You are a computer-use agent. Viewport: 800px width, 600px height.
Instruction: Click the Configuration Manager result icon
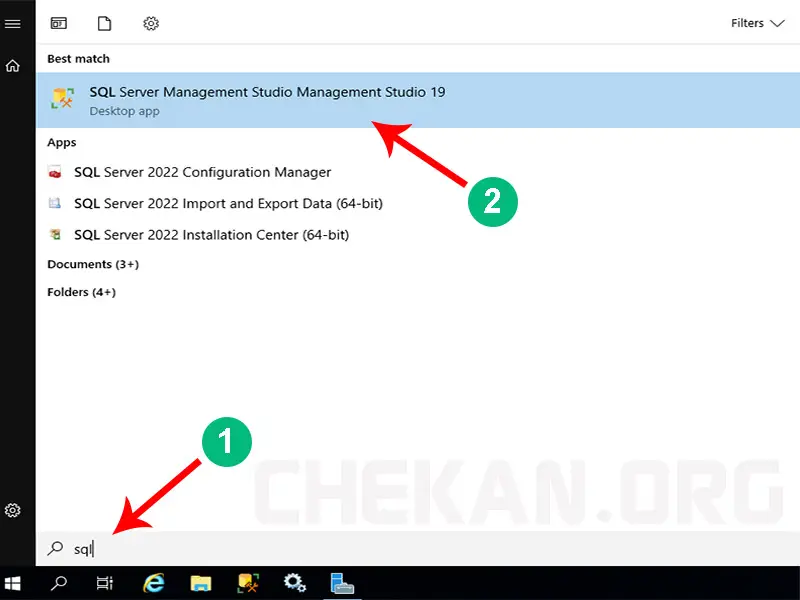click(x=55, y=172)
